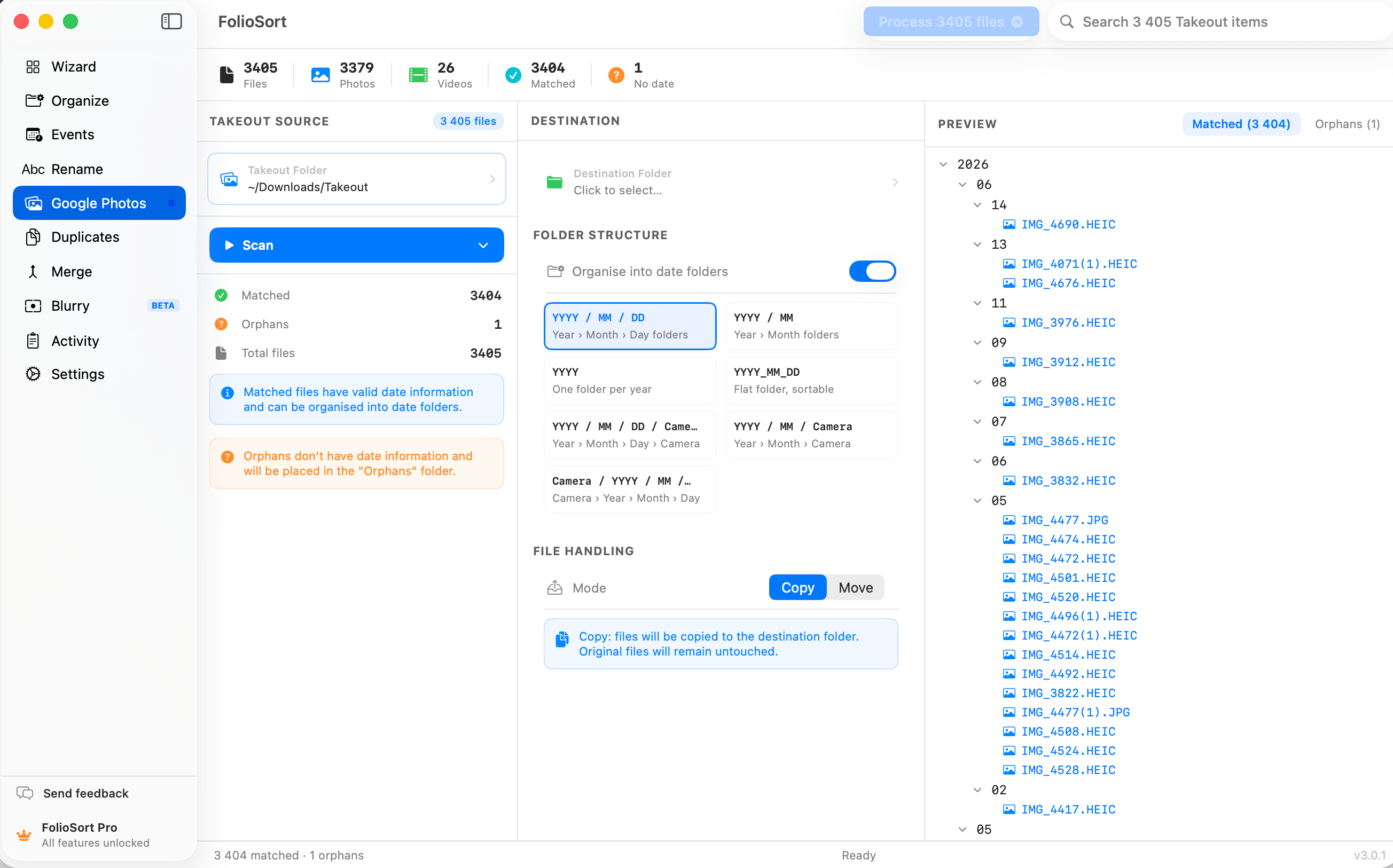Viewport: 1393px width, 868px height.
Task: Switch file handling mode to Copy
Action: click(x=797, y=587)
